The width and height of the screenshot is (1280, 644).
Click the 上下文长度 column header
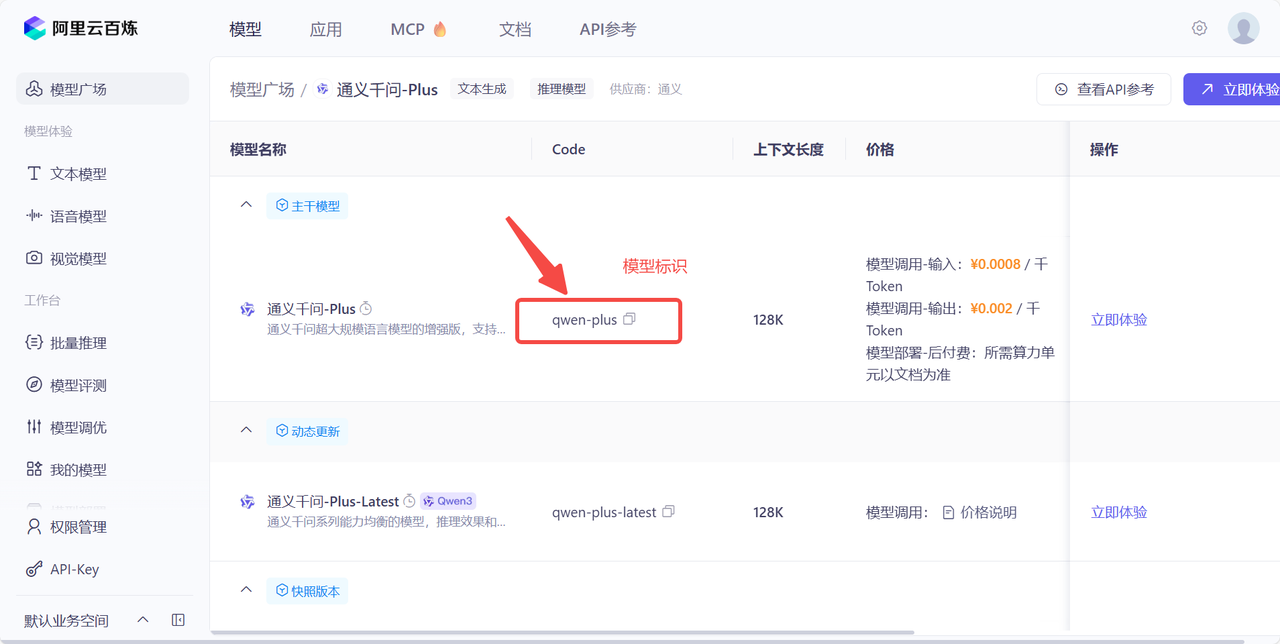pos(788,149)
